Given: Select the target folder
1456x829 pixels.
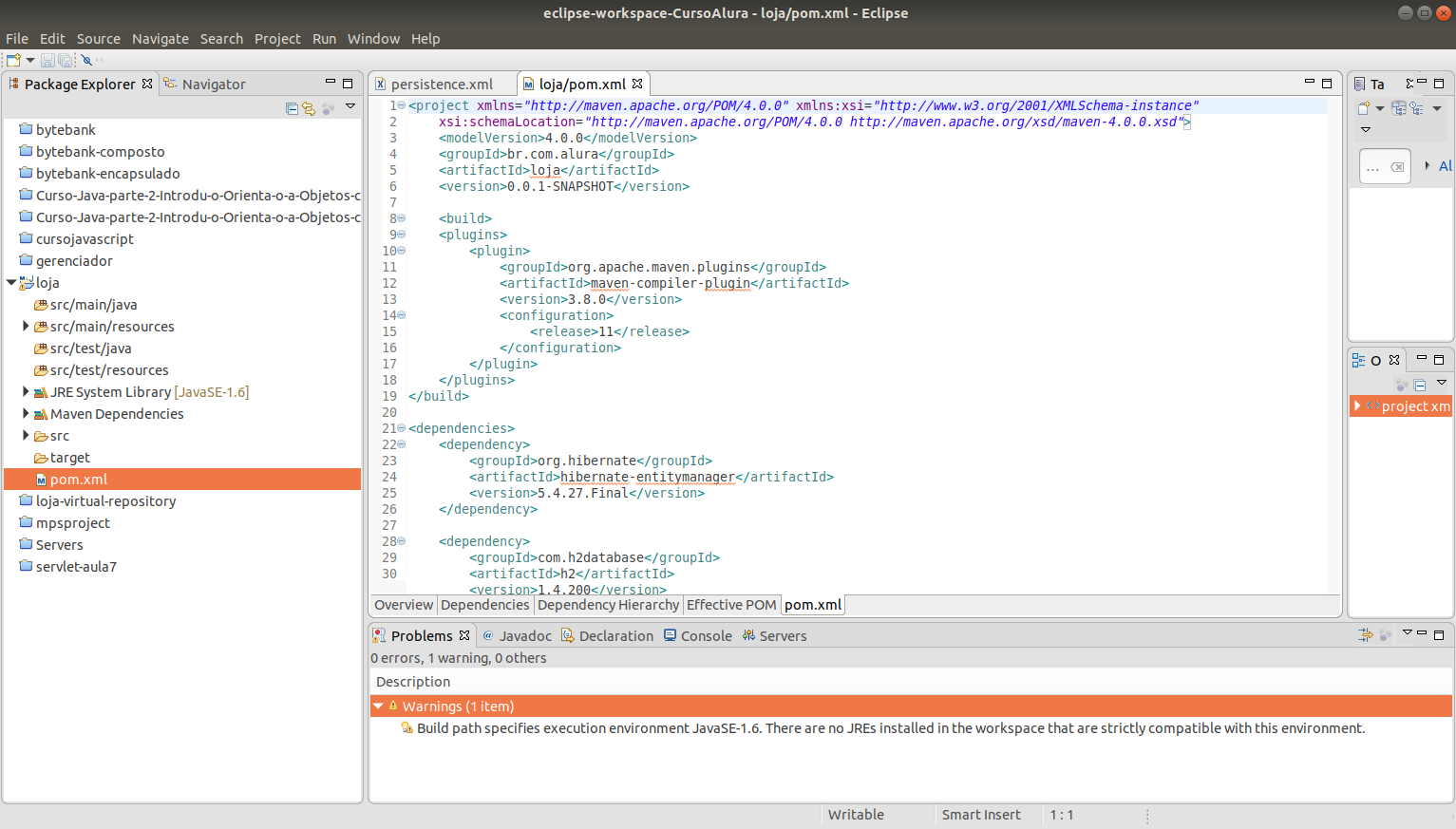Looking at the screenshot, I should point(63,457).
